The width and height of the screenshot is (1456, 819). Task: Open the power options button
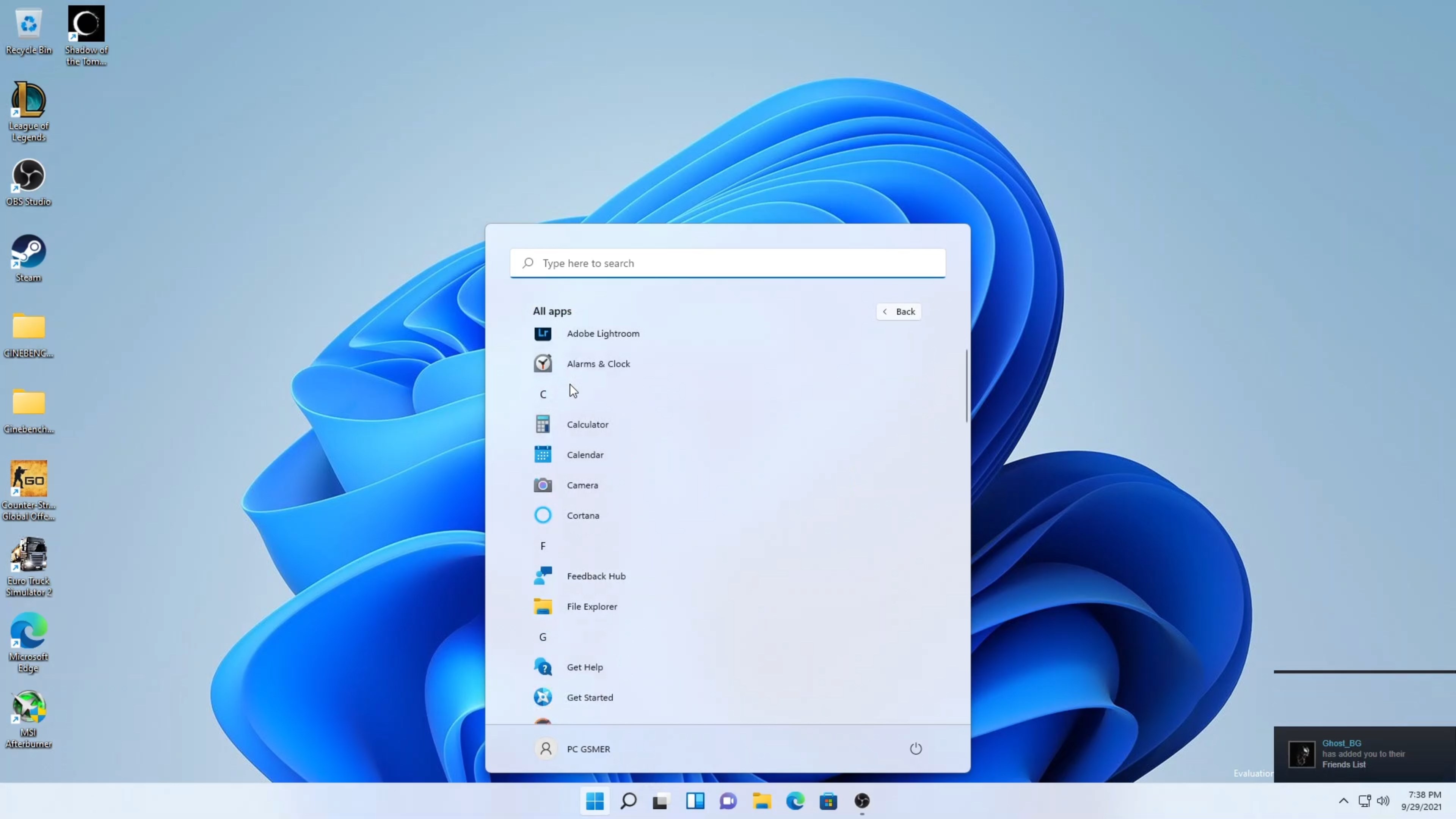click(916, 749)
